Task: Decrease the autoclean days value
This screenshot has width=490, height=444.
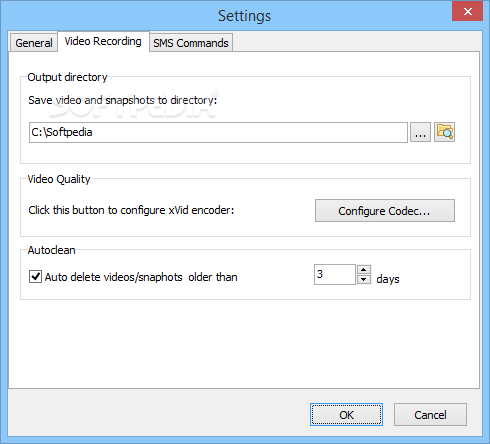Action: click(x=364, y=279)
